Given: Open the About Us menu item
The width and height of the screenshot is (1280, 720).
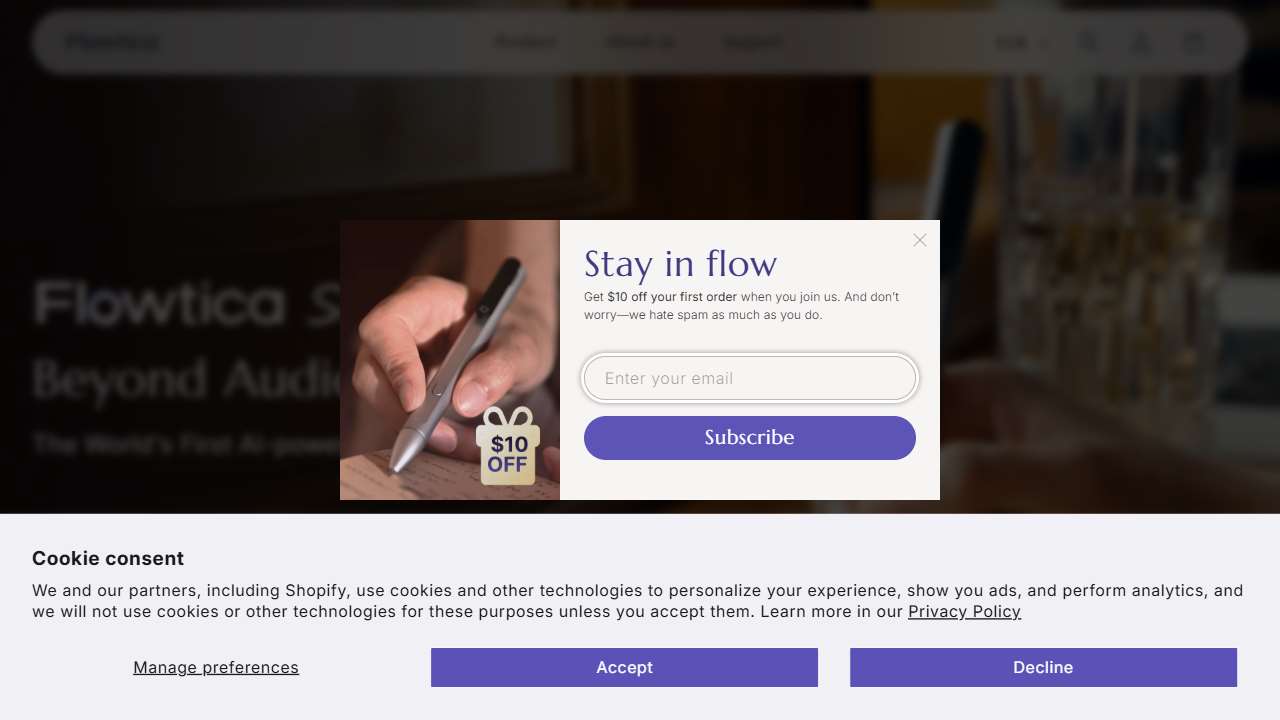Looking at the screenshot, I should point(640,43).
